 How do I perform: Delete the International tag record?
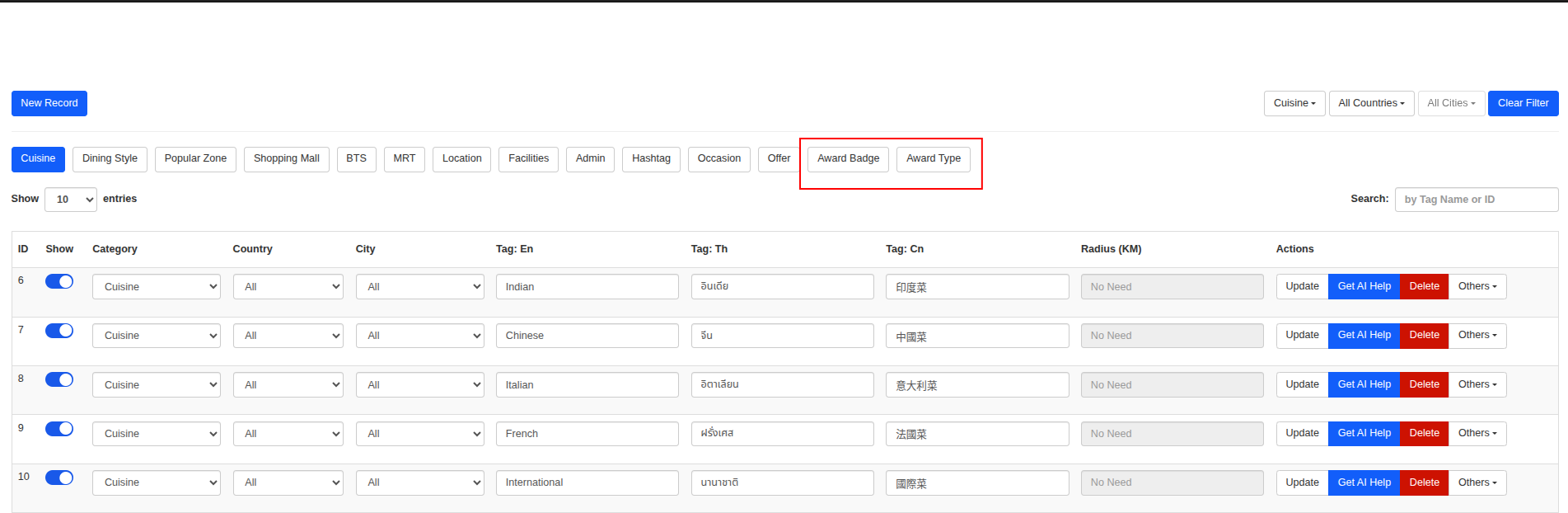1424,482
